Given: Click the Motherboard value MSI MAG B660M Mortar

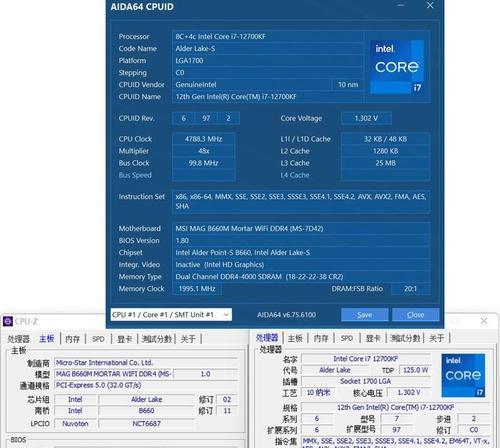Looking at the screenshot, I should click(301, 229).
